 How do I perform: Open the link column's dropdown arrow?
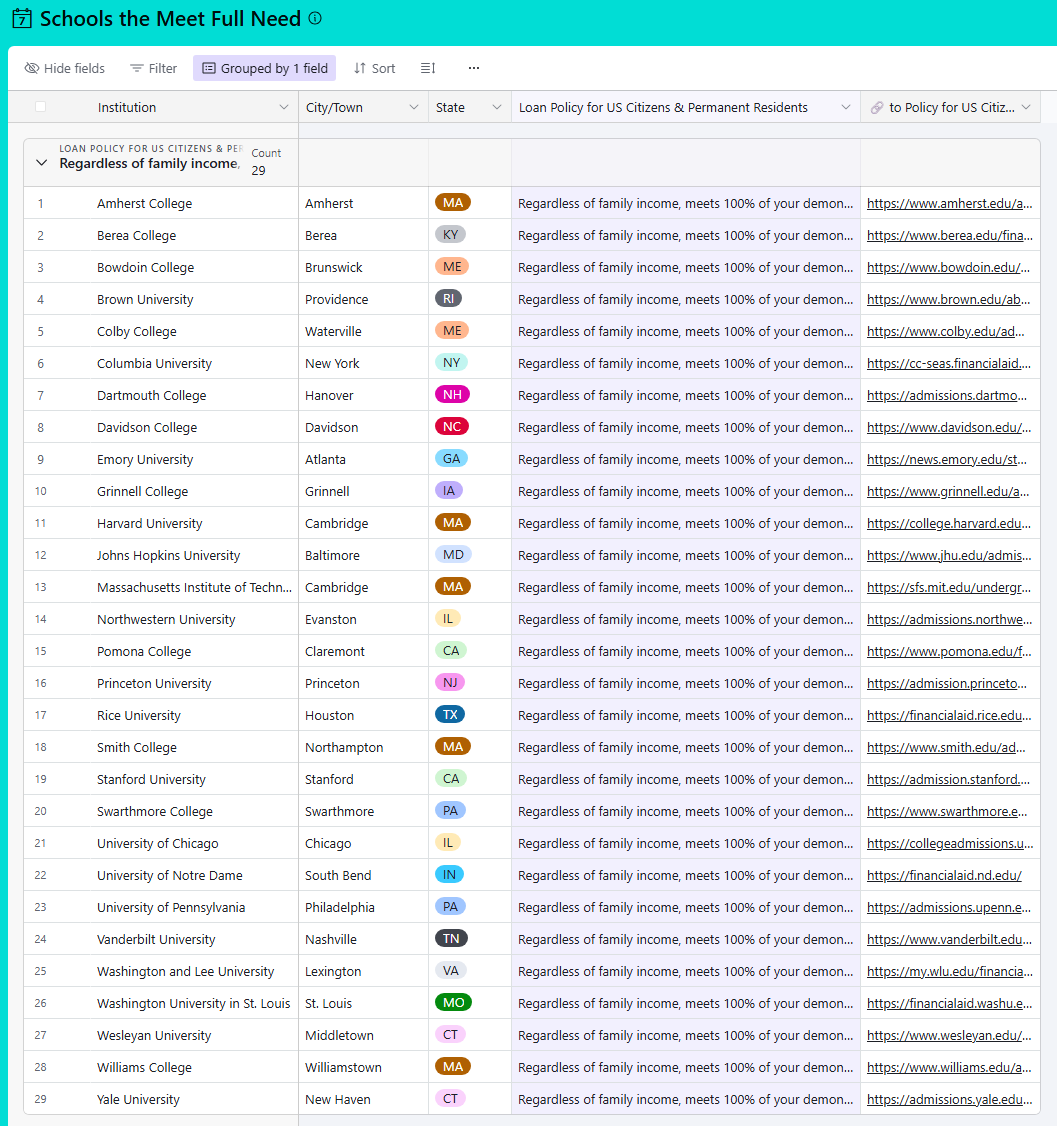tap(1026, 107)
